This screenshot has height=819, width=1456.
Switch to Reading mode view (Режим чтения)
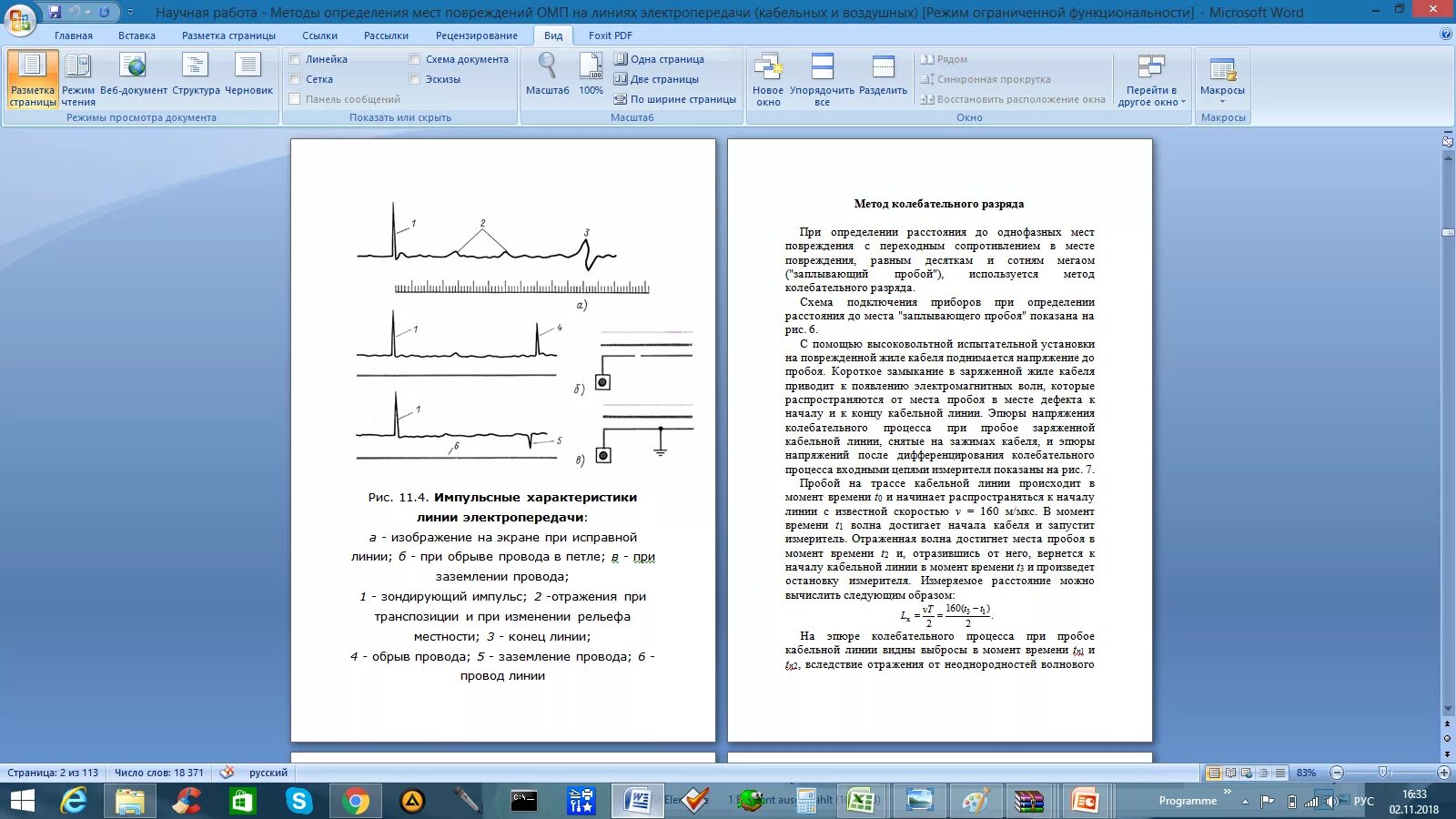[78, 79]
